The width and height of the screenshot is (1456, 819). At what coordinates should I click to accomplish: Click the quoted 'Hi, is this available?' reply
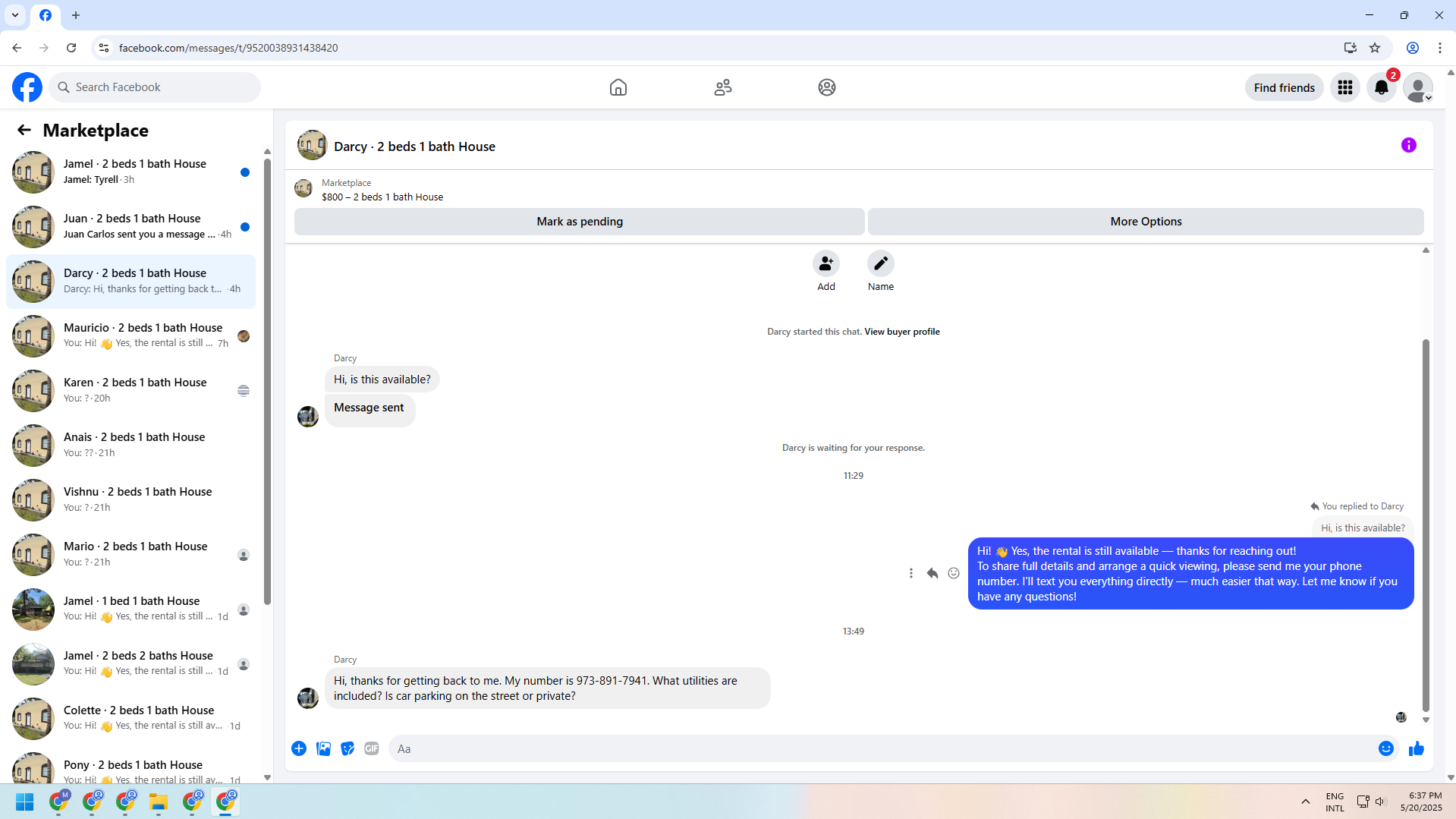point(1363,528)
